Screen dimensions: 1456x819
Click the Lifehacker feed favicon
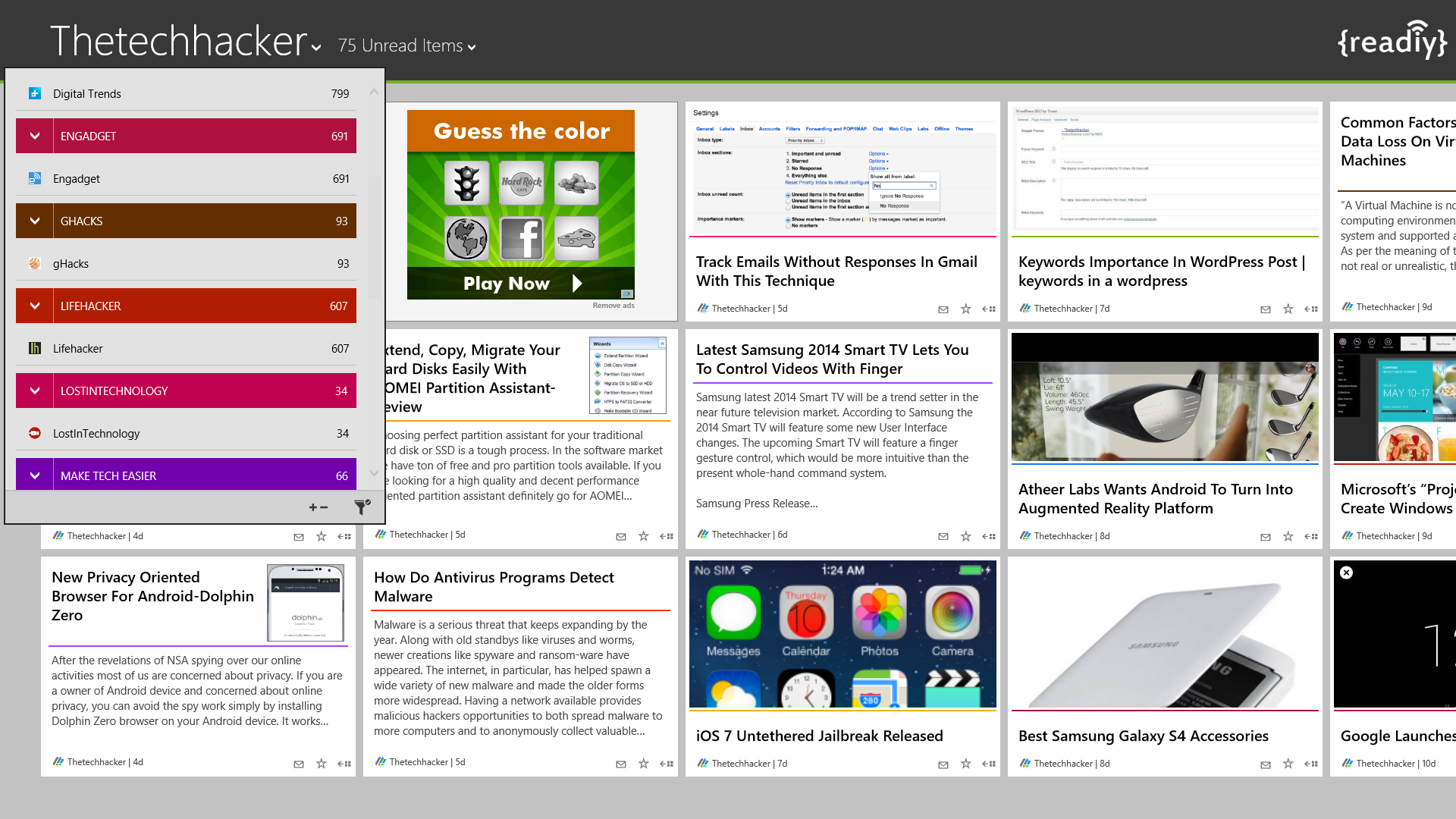pos(35,348)
